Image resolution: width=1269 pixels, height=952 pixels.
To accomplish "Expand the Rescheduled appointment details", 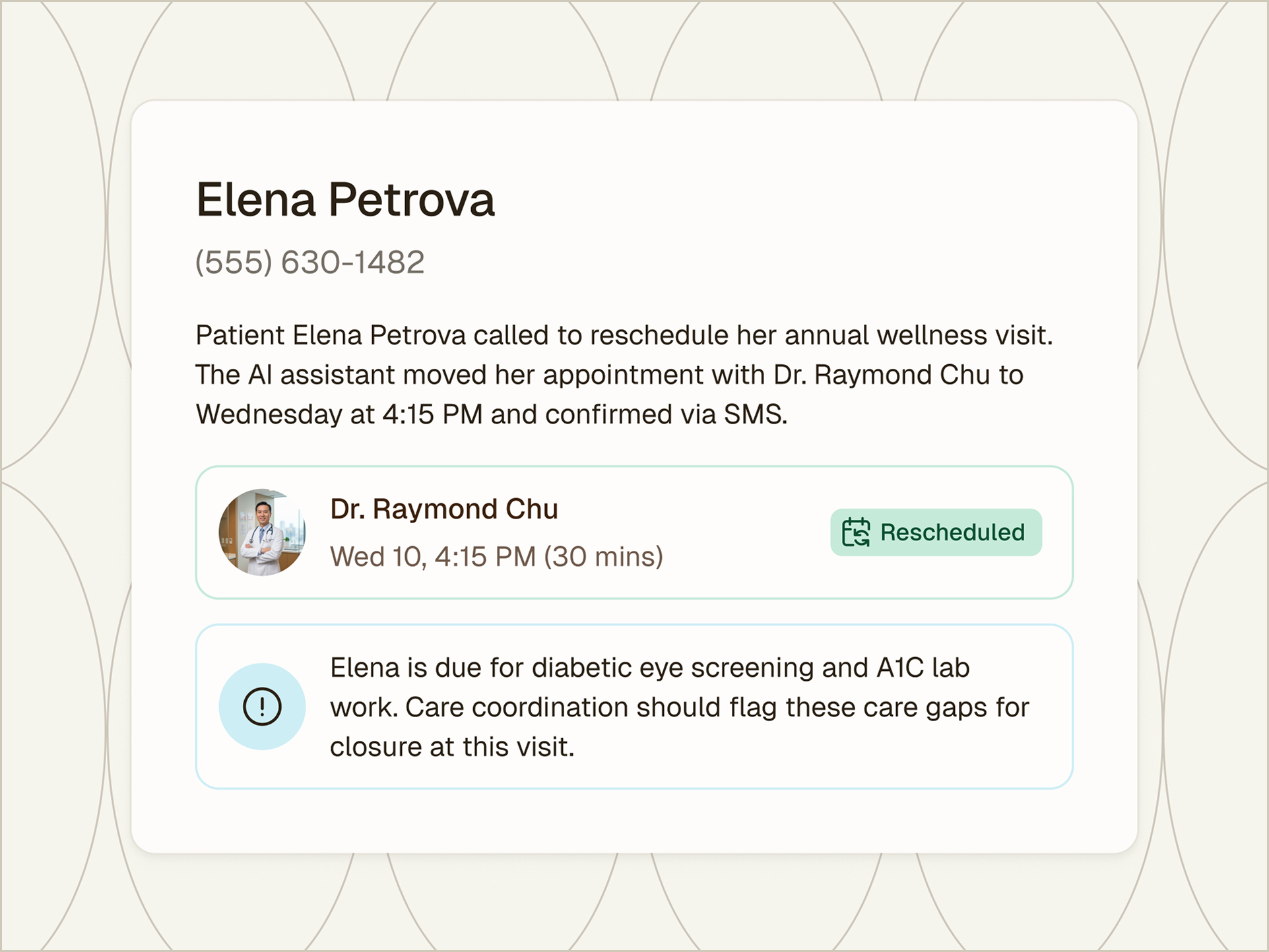I will pos(635,531).
